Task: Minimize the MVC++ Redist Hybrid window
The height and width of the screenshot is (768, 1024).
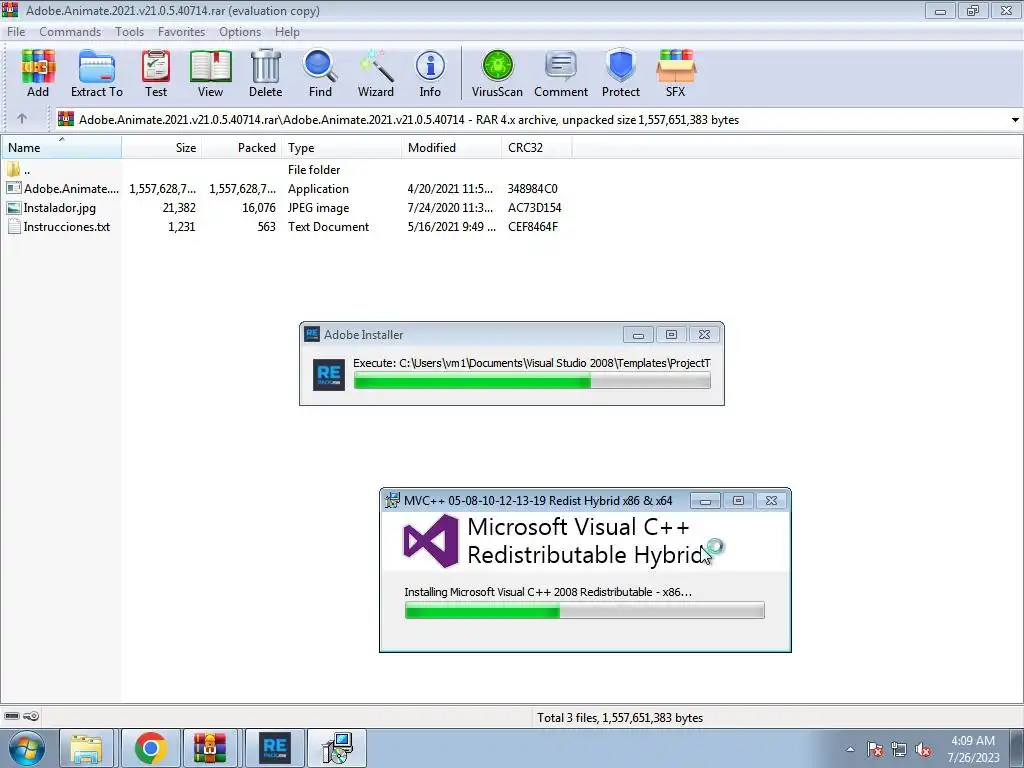Action: coord(705,501)
